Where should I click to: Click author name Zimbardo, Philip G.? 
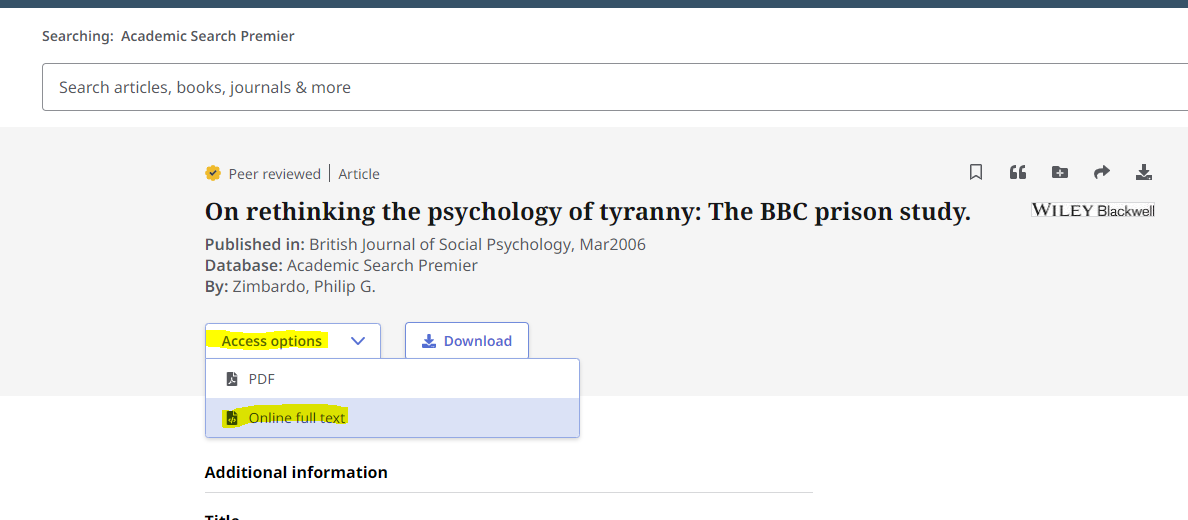pos(304,287)
